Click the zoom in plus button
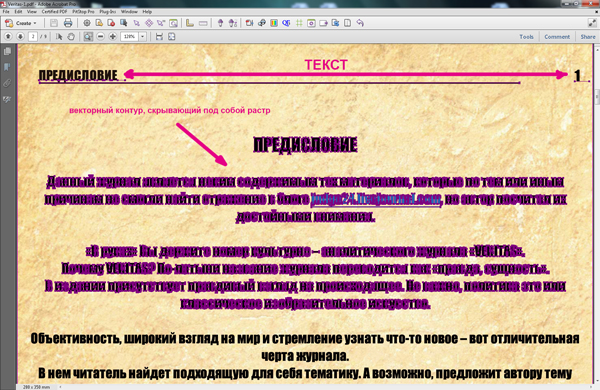This screenshot has width=600, height=390. [112, 37]
